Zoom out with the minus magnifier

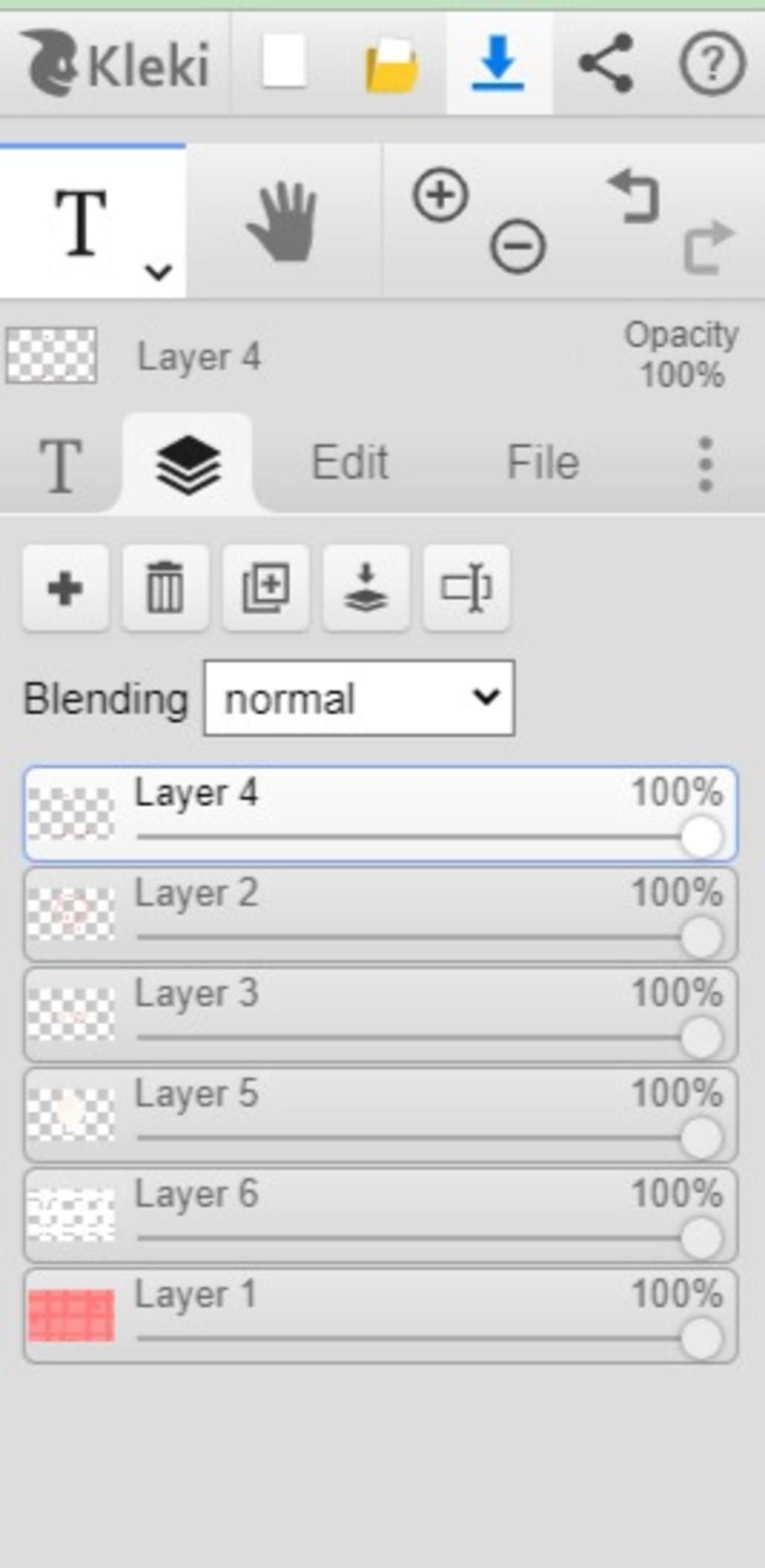point(518,246)
